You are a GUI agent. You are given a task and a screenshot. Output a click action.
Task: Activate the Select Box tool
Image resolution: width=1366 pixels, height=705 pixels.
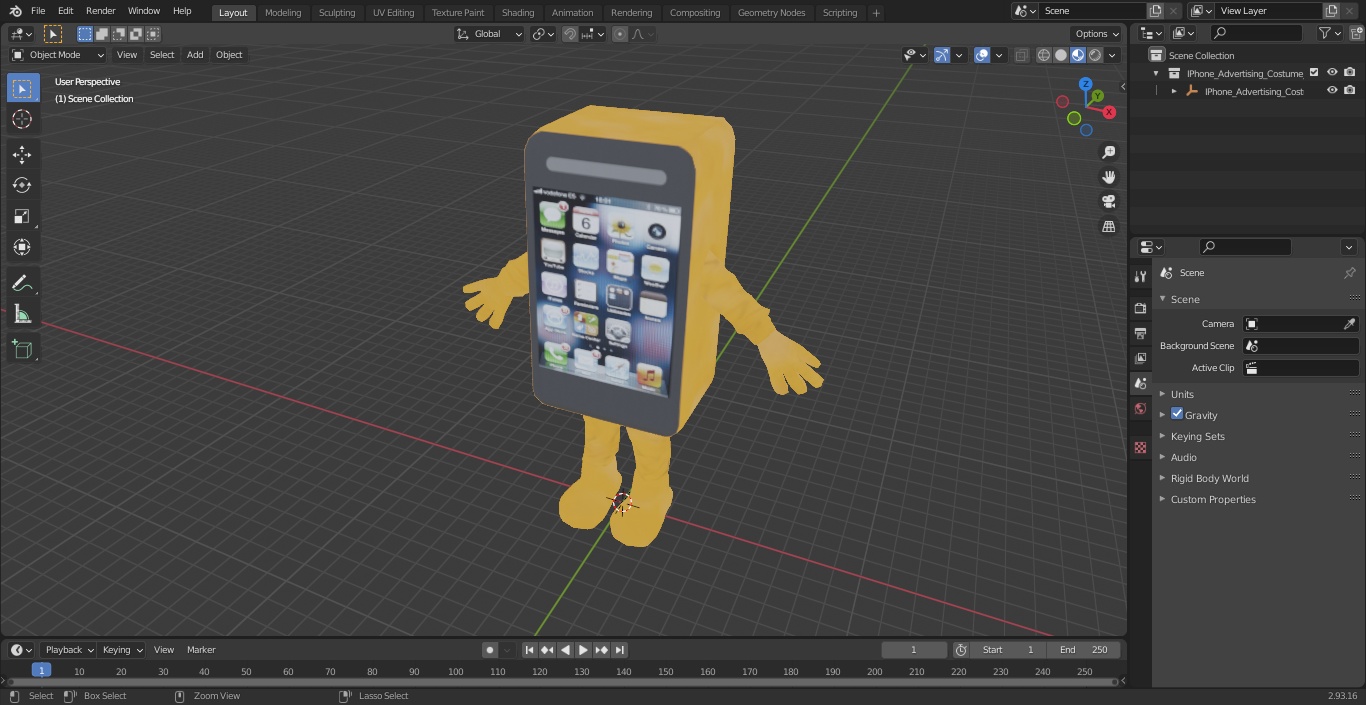pyautogui.click(x=22, y=88)
